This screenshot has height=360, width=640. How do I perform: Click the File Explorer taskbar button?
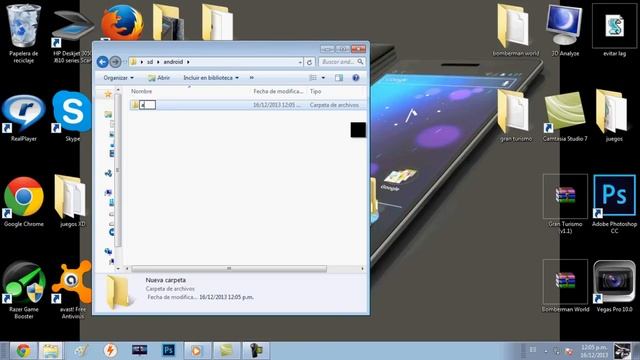pyautogui.click(x=50, y=351)
